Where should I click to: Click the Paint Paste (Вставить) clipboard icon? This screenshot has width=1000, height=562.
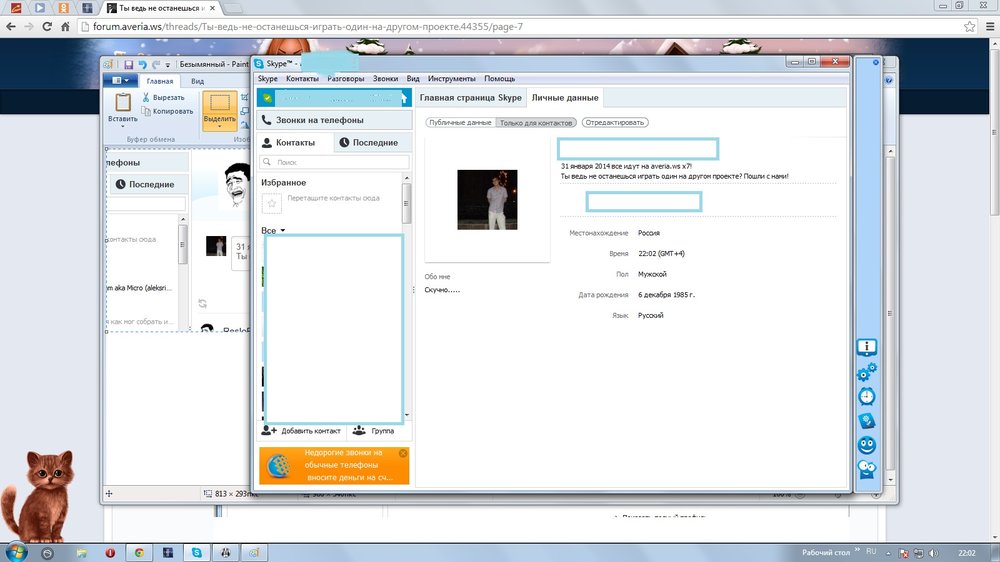click(123, 102)
